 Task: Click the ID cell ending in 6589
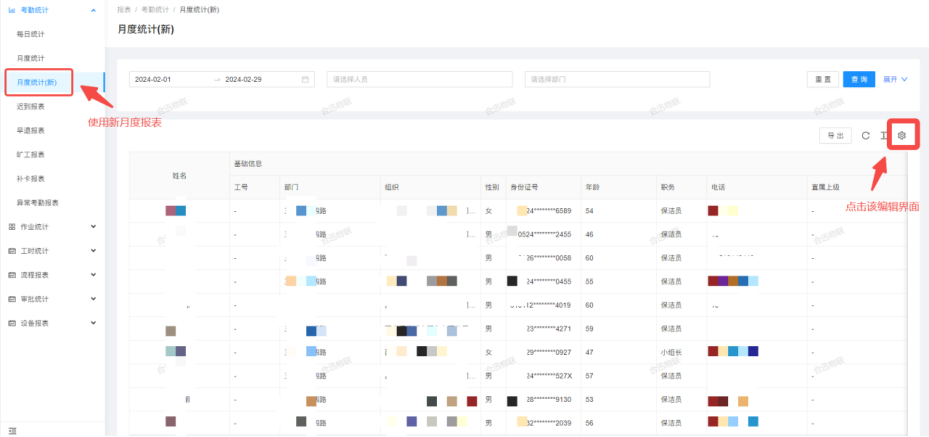[543, 211]
